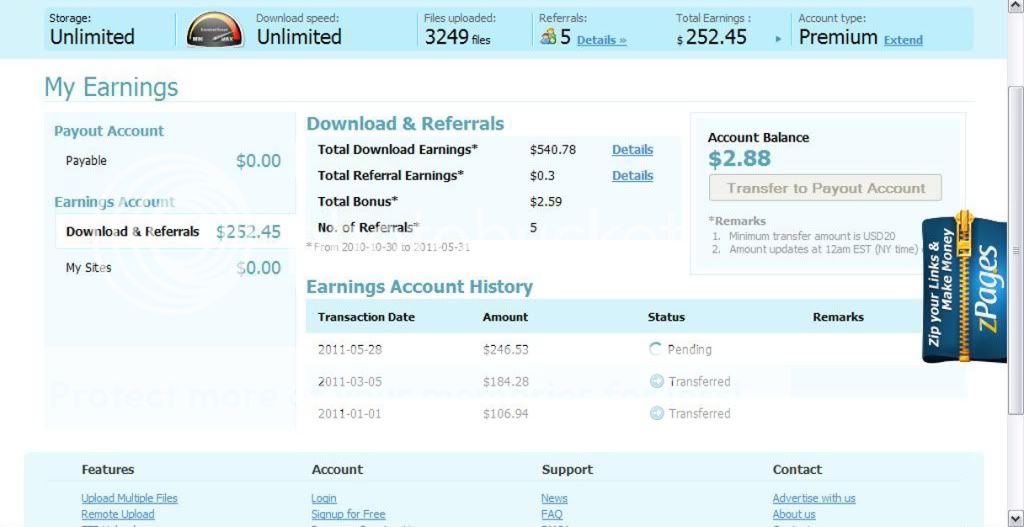The height and width of the screenshot is (527, 1024).
Task: Click the Amount column header
Action: 505,317
